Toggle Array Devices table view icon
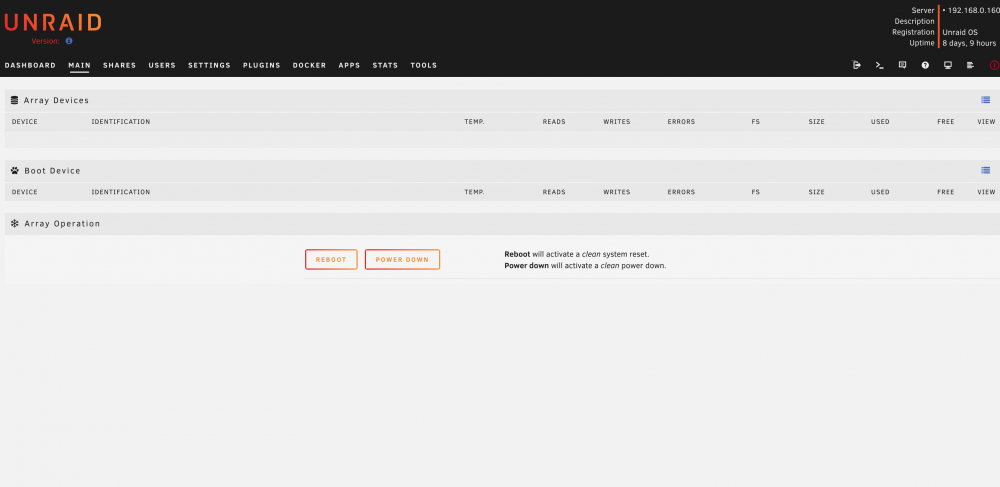 click(985, 100)
